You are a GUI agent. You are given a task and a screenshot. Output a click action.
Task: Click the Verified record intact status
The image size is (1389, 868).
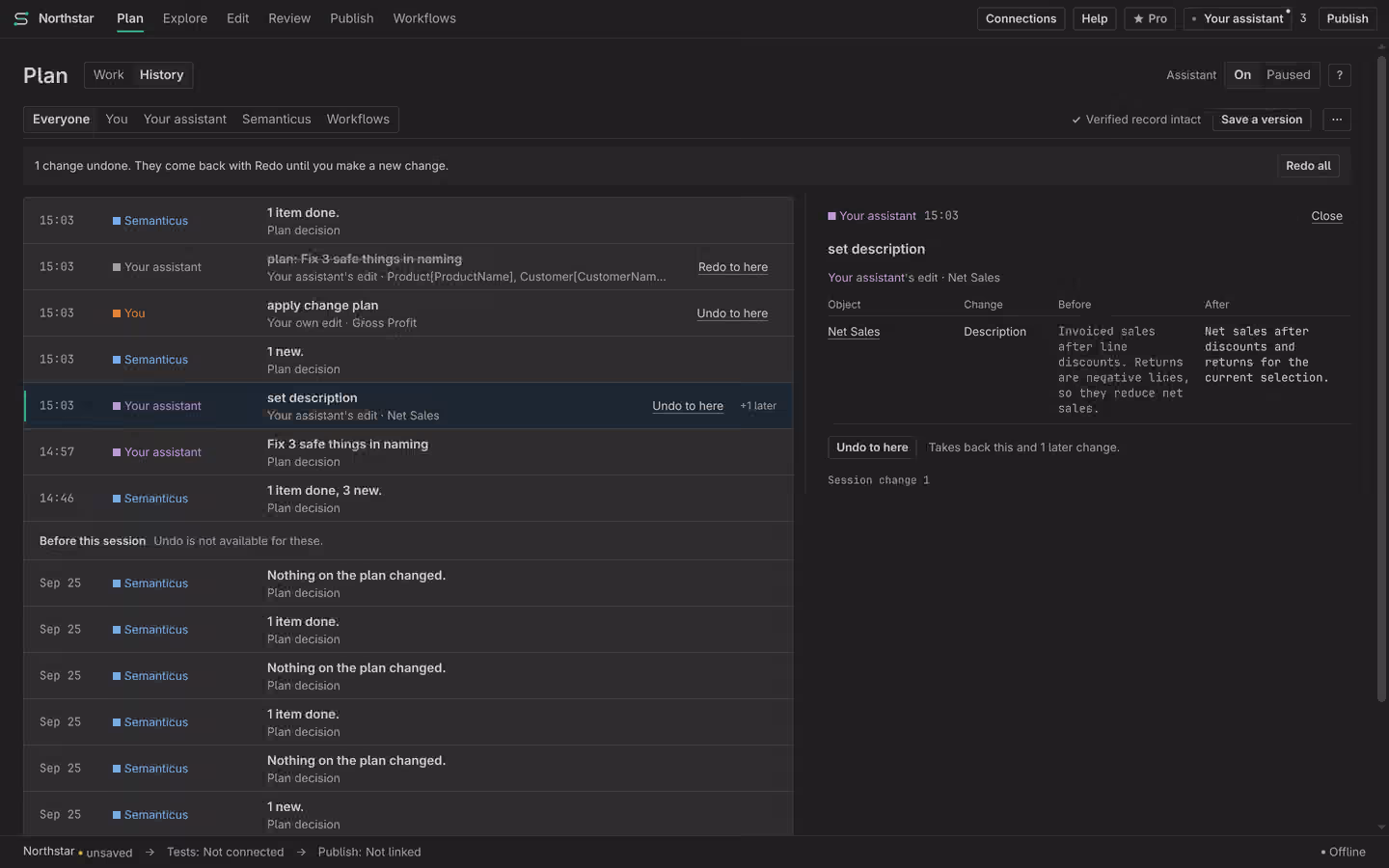click(x=1136, y=120)
